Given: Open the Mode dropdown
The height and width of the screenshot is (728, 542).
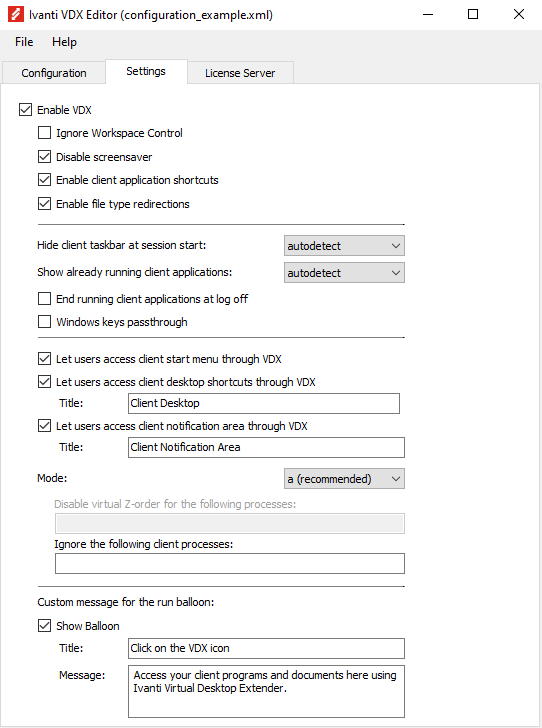Looking at the screenshot, I should point(344,479).
